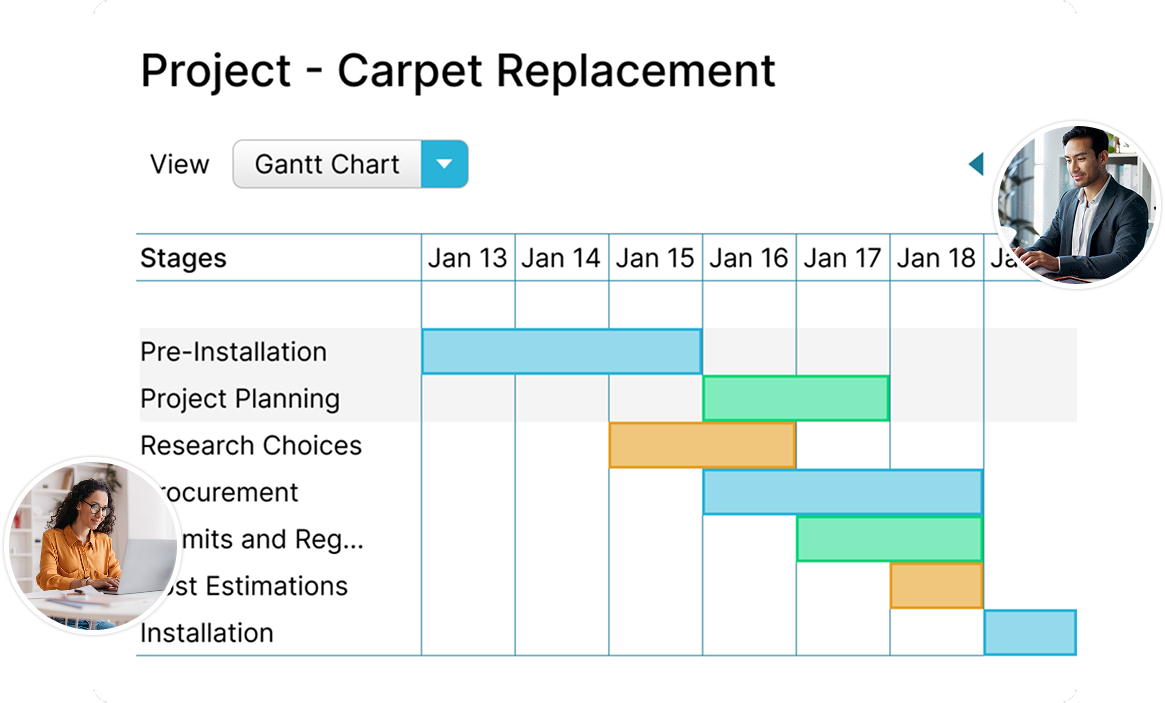Screen dimensions: 1165x703
Task: Select the Cost Estimations orange task bar
Action: click(936, 586)
